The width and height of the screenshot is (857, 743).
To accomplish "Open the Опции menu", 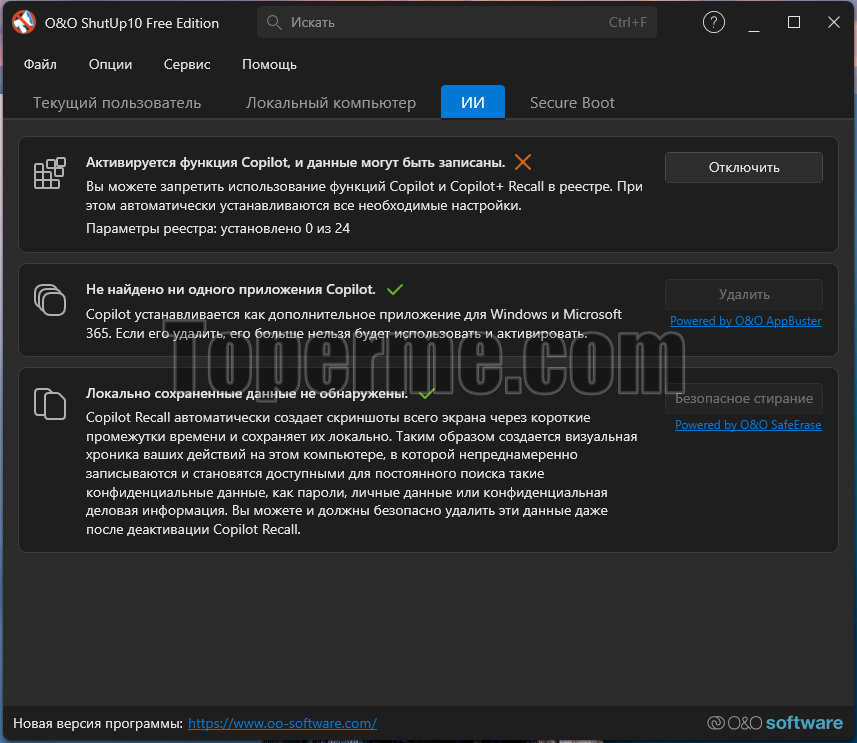I will click(x=110, y=64).
